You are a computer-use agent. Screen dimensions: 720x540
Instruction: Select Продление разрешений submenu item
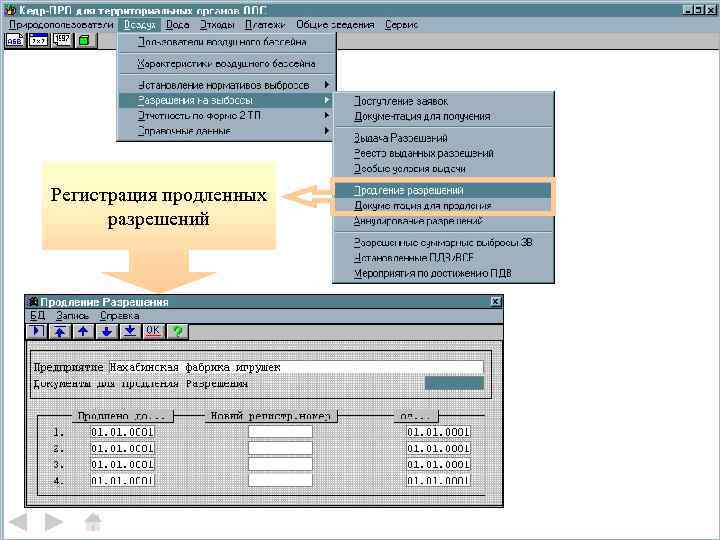444,191
